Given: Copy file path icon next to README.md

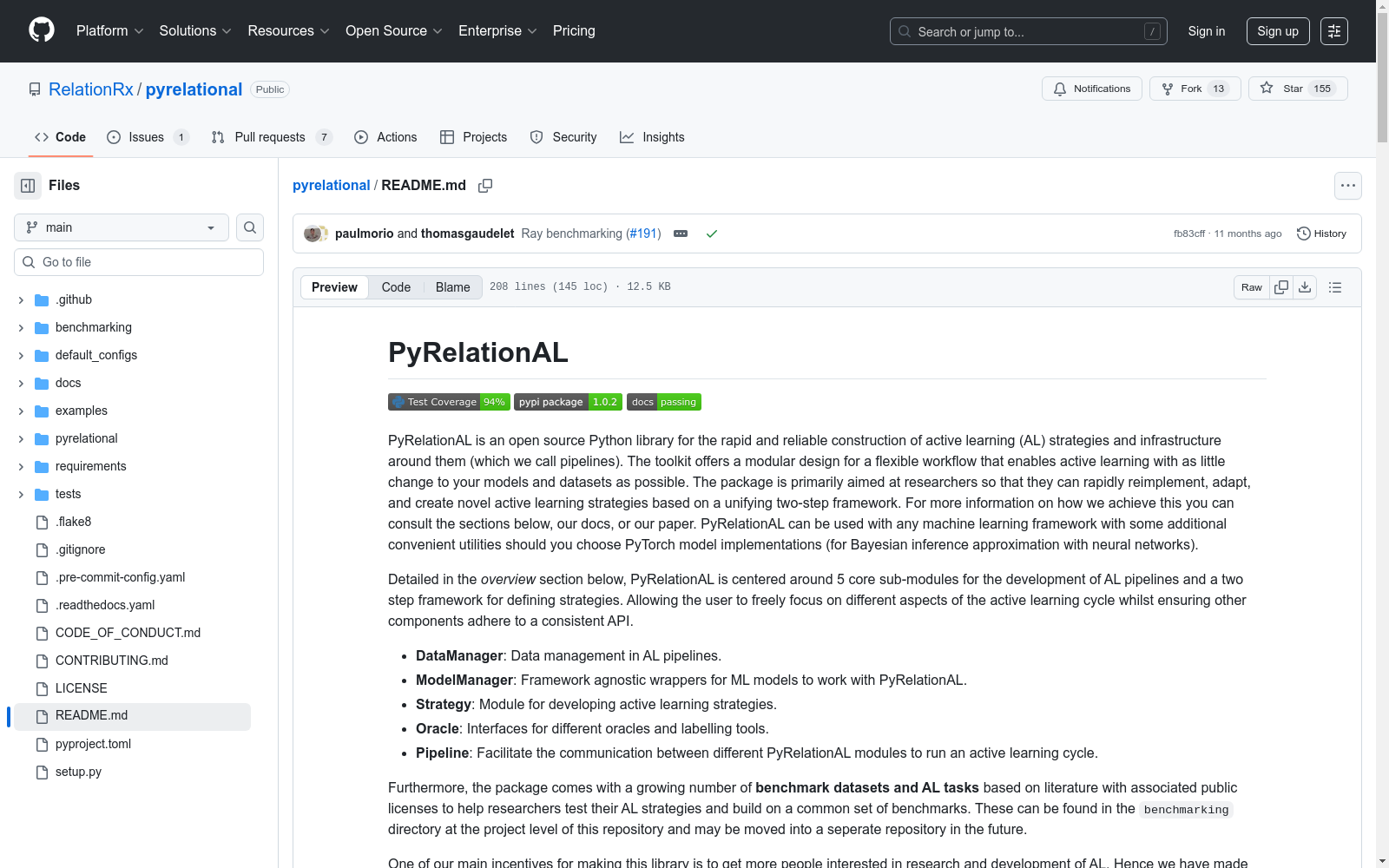Looking at the screenshot, I should point(485,186).
